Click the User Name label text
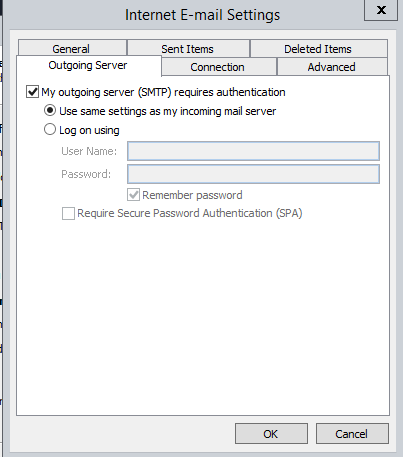This screenshot has width=403, height=457. (x=89, y=151)
